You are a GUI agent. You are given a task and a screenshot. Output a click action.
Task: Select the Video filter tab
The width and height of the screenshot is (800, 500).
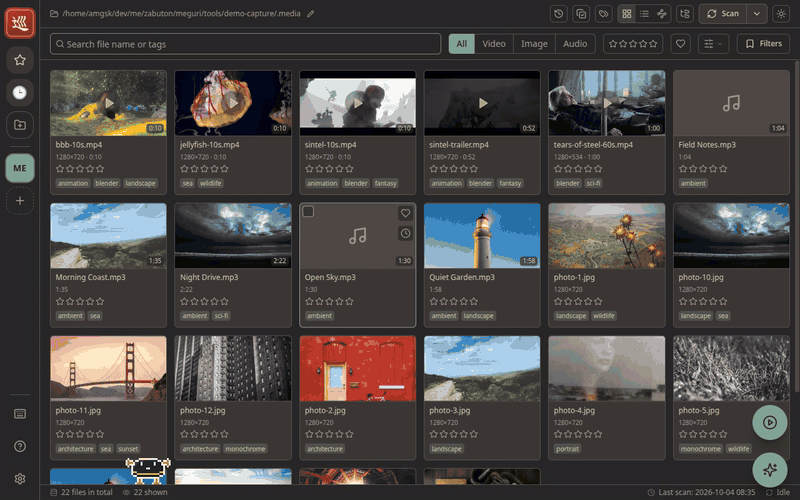coord(494,44)
